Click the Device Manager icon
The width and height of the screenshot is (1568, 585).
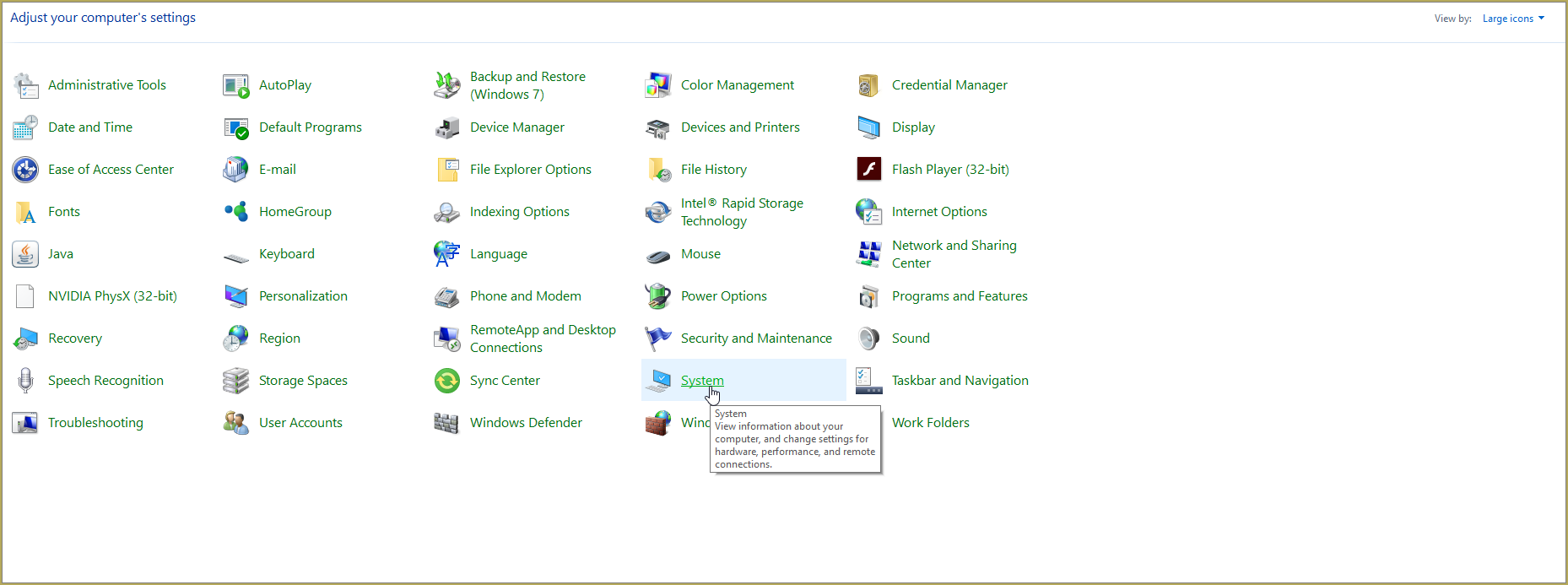[447, 127]
